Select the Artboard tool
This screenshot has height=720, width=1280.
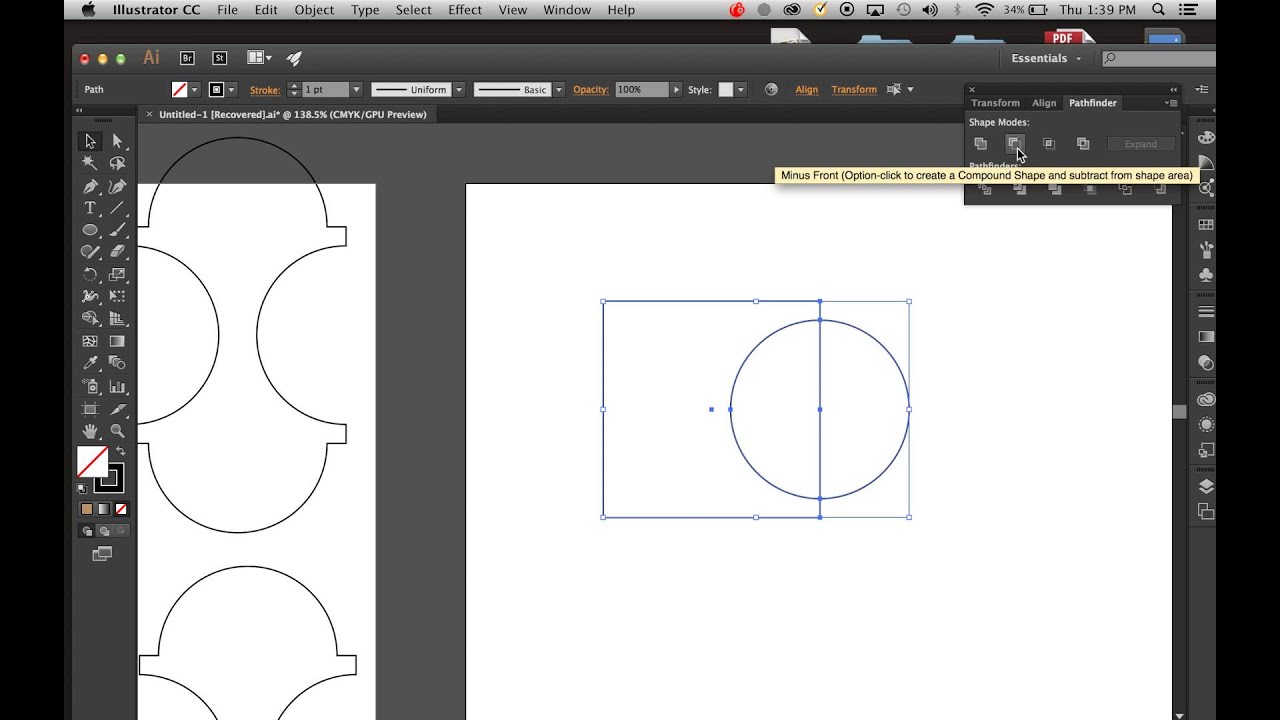click(x=90, y=408)
